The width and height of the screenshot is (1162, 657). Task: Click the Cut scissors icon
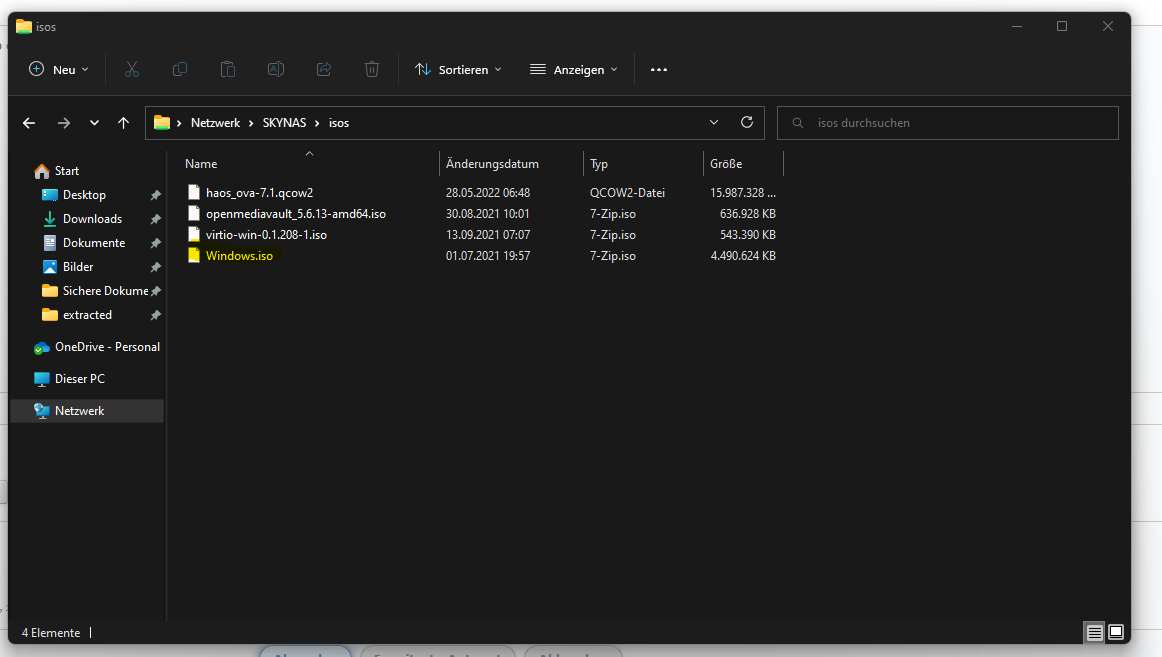tap(132, 70)
